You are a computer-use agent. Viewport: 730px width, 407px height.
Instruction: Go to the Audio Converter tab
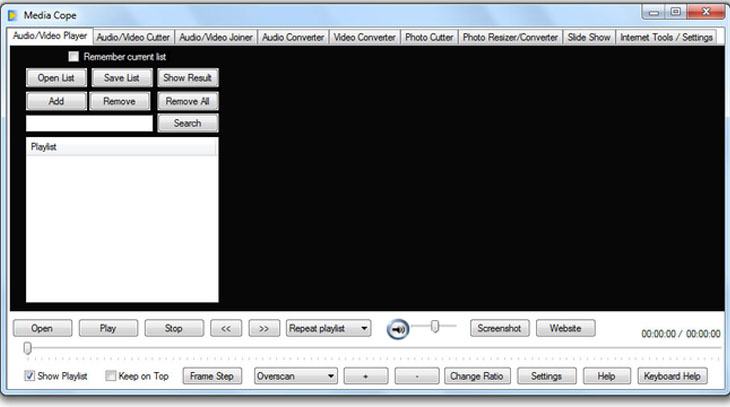293,37
